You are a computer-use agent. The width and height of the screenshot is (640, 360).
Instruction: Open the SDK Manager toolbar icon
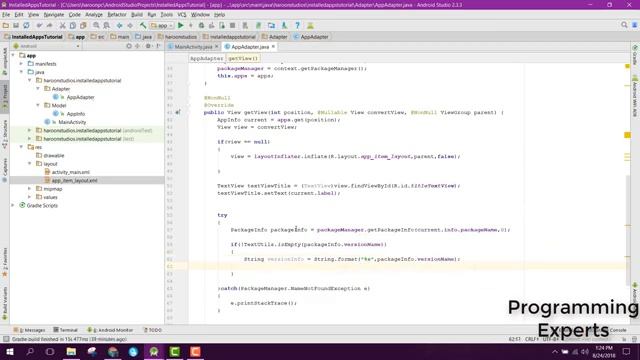pos(284,25)
